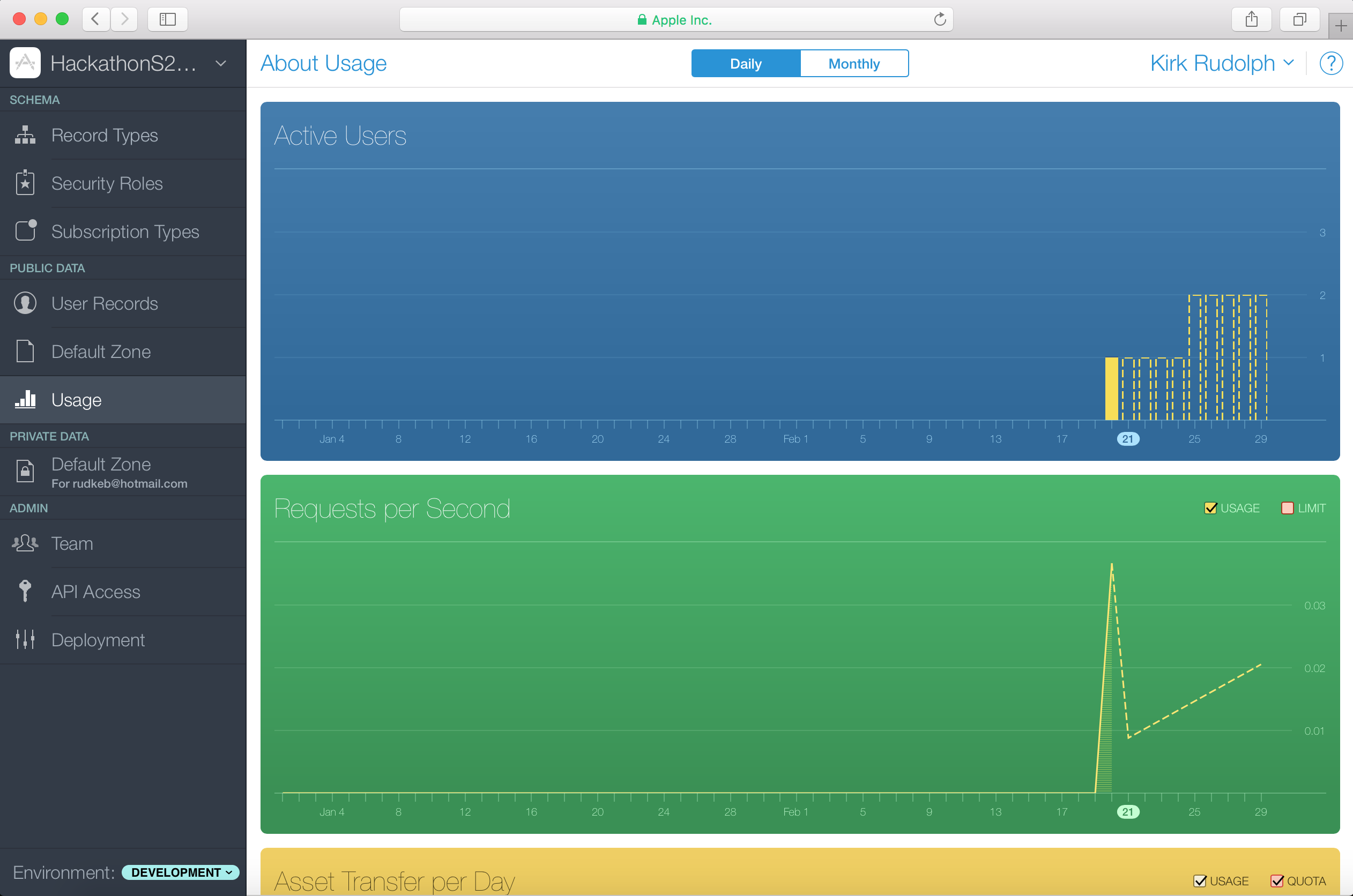Expand the HackathonS2 container dropdown
This screenshot has height=896, width=1353.
[221, 63]
